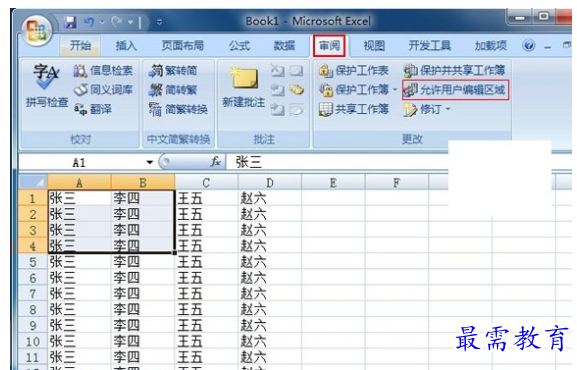Click cell C7 containing 王五
Screen dimensions: 577x370
tap(206, 293)
